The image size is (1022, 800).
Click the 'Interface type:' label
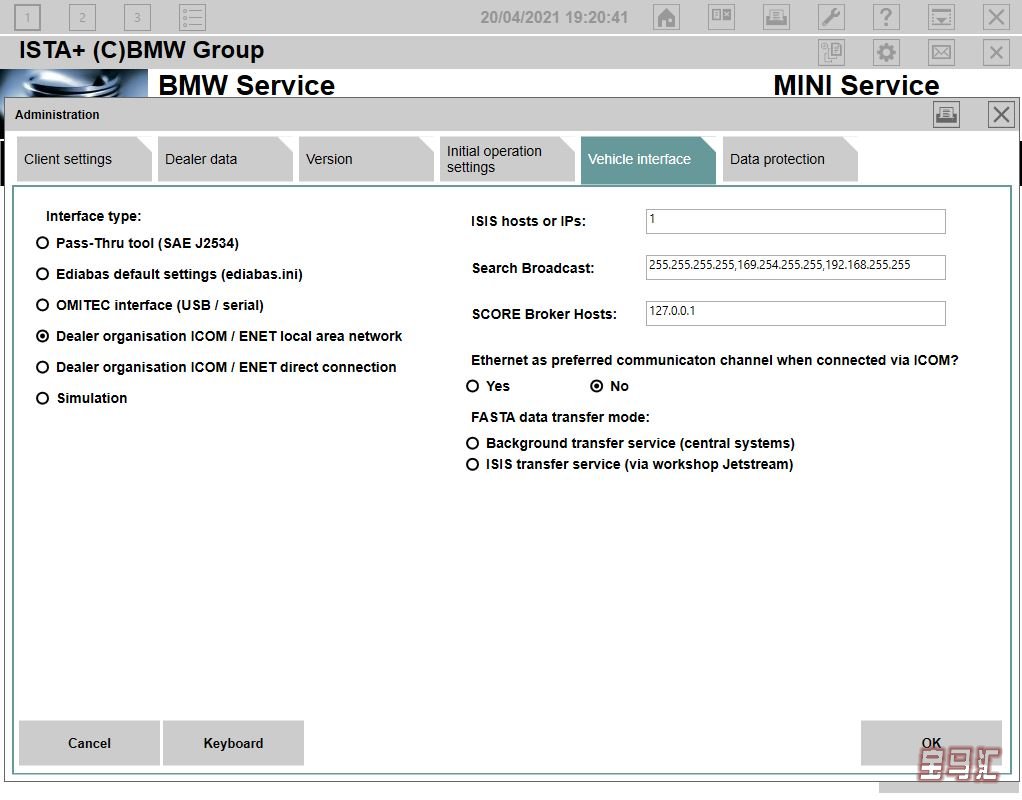[x=93, y=216]
